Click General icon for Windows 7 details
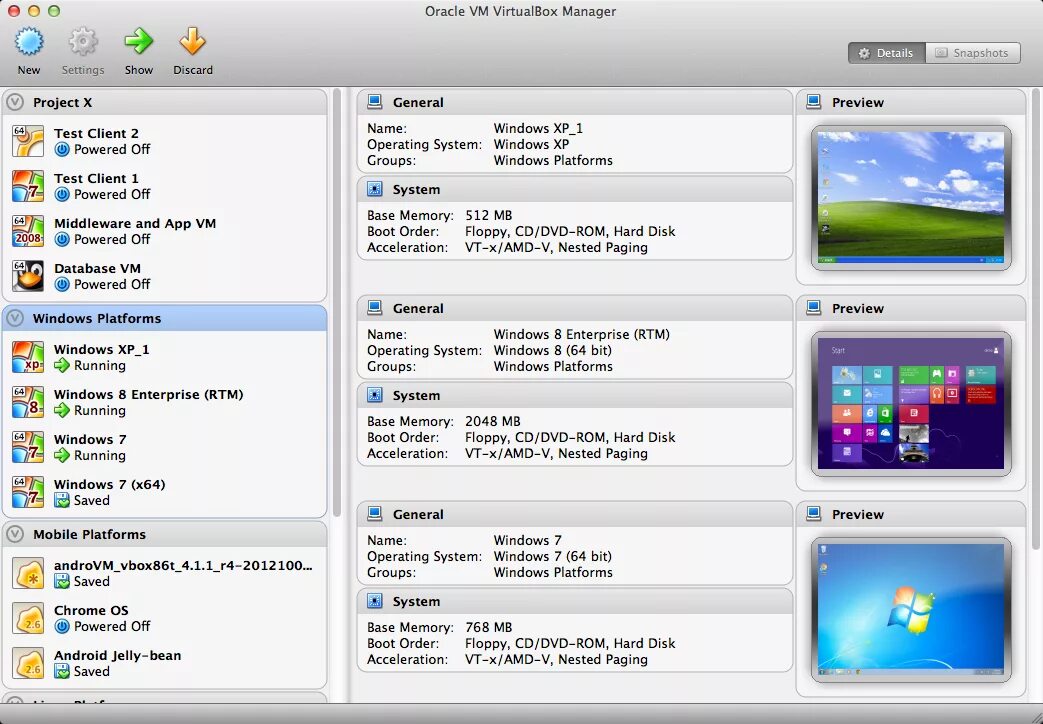Screen dimensions: 1043x724 coord(374,514)
